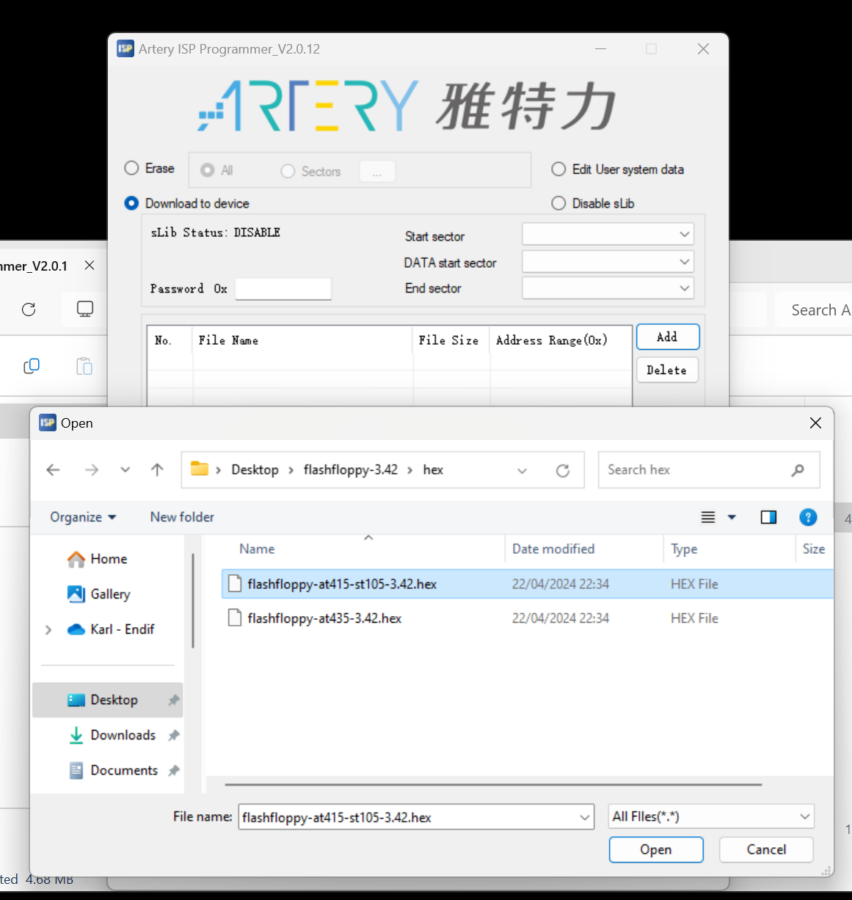This screenshot has height=900, width=852.
Task: Select the Erase radio button
Action: point(131,168)
